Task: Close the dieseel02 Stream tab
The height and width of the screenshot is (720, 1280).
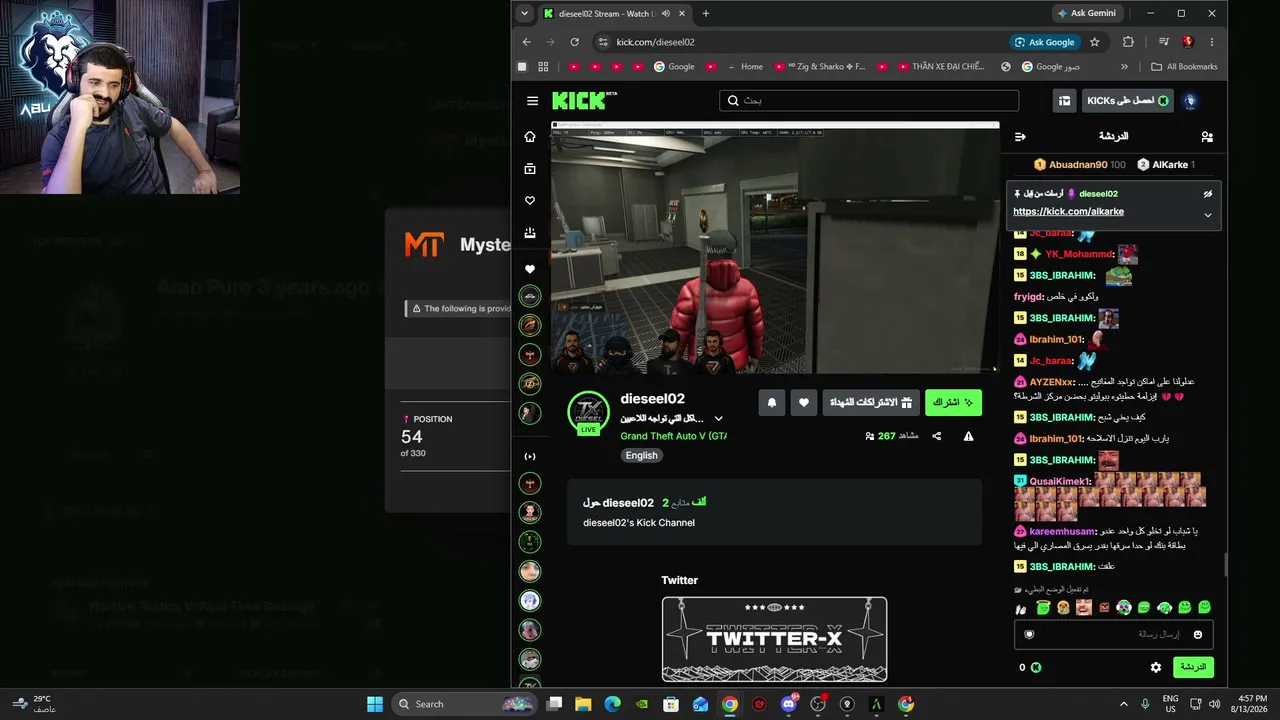Action: coord(683,14)
